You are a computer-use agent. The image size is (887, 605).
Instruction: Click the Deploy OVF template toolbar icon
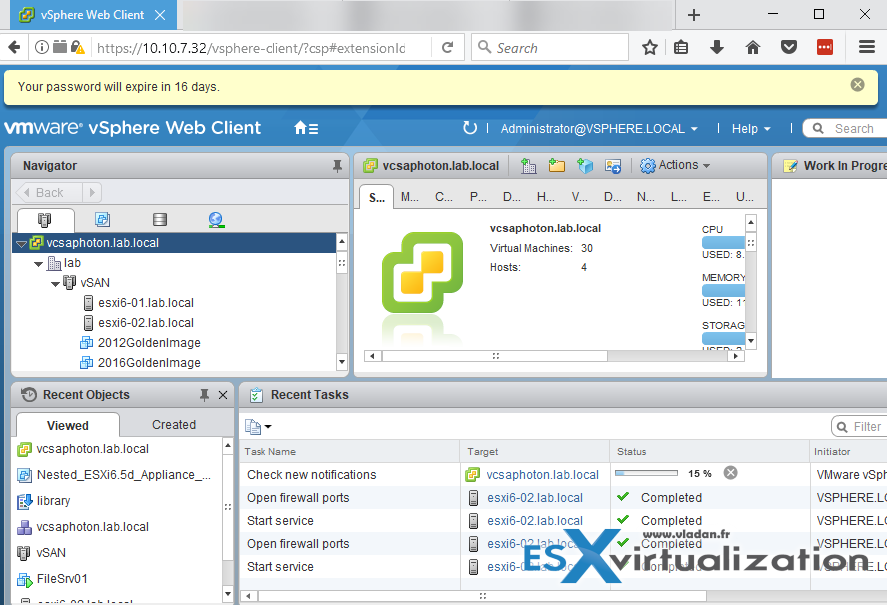tap(585, 165)
